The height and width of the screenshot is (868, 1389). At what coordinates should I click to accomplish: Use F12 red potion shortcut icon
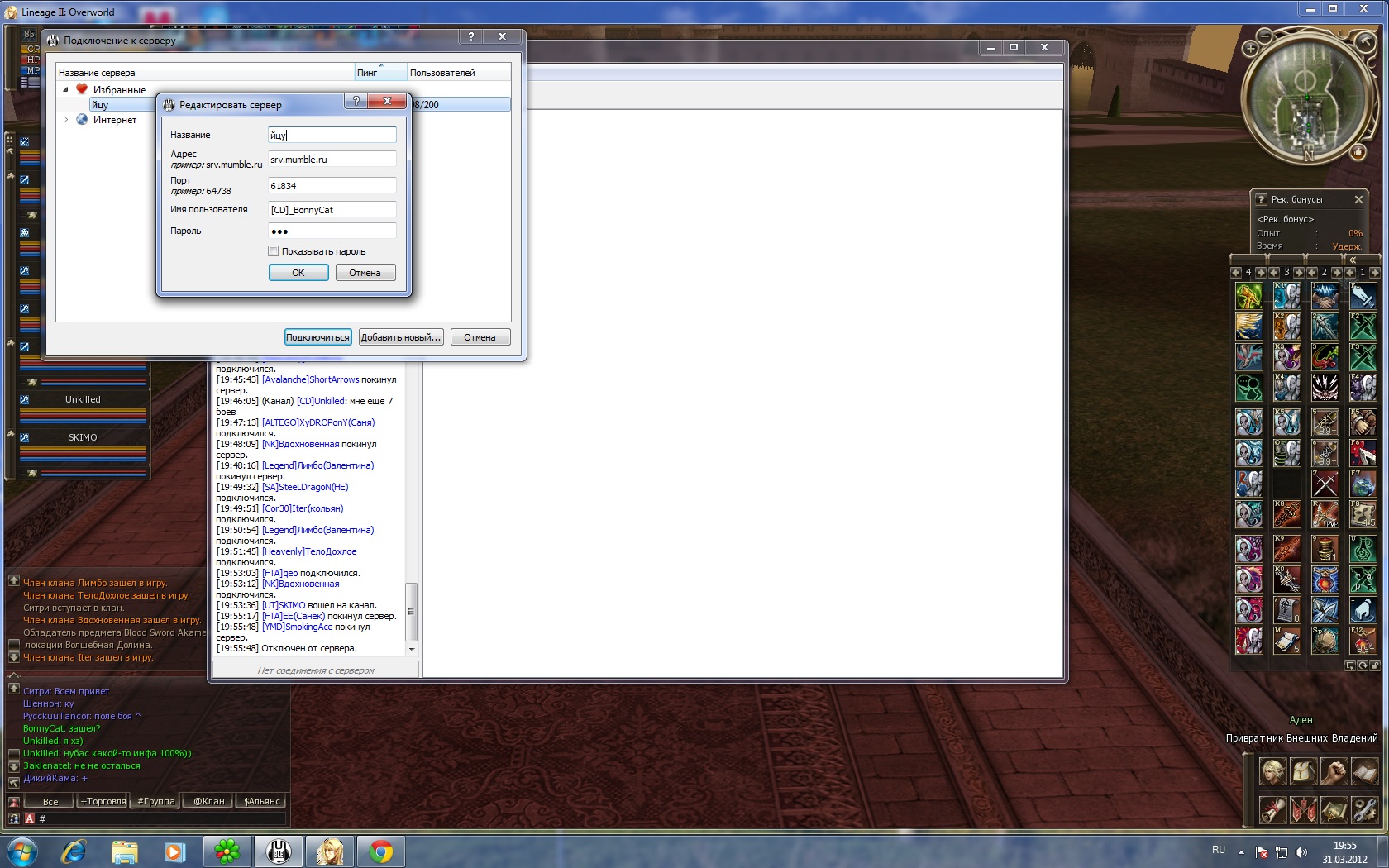(x=1363, y=640)
